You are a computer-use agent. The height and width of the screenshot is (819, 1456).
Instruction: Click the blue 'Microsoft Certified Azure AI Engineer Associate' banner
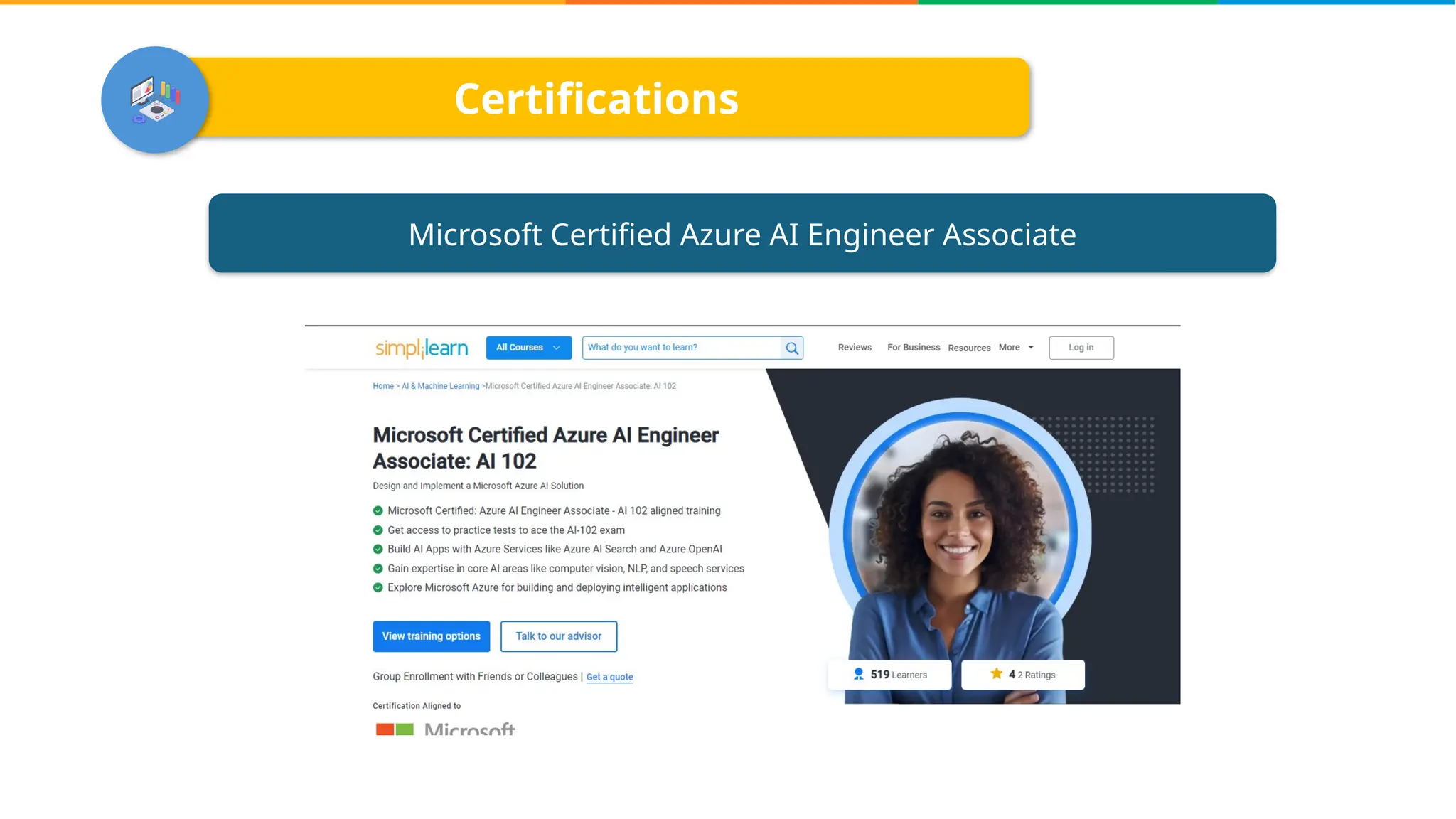(742, 233)
